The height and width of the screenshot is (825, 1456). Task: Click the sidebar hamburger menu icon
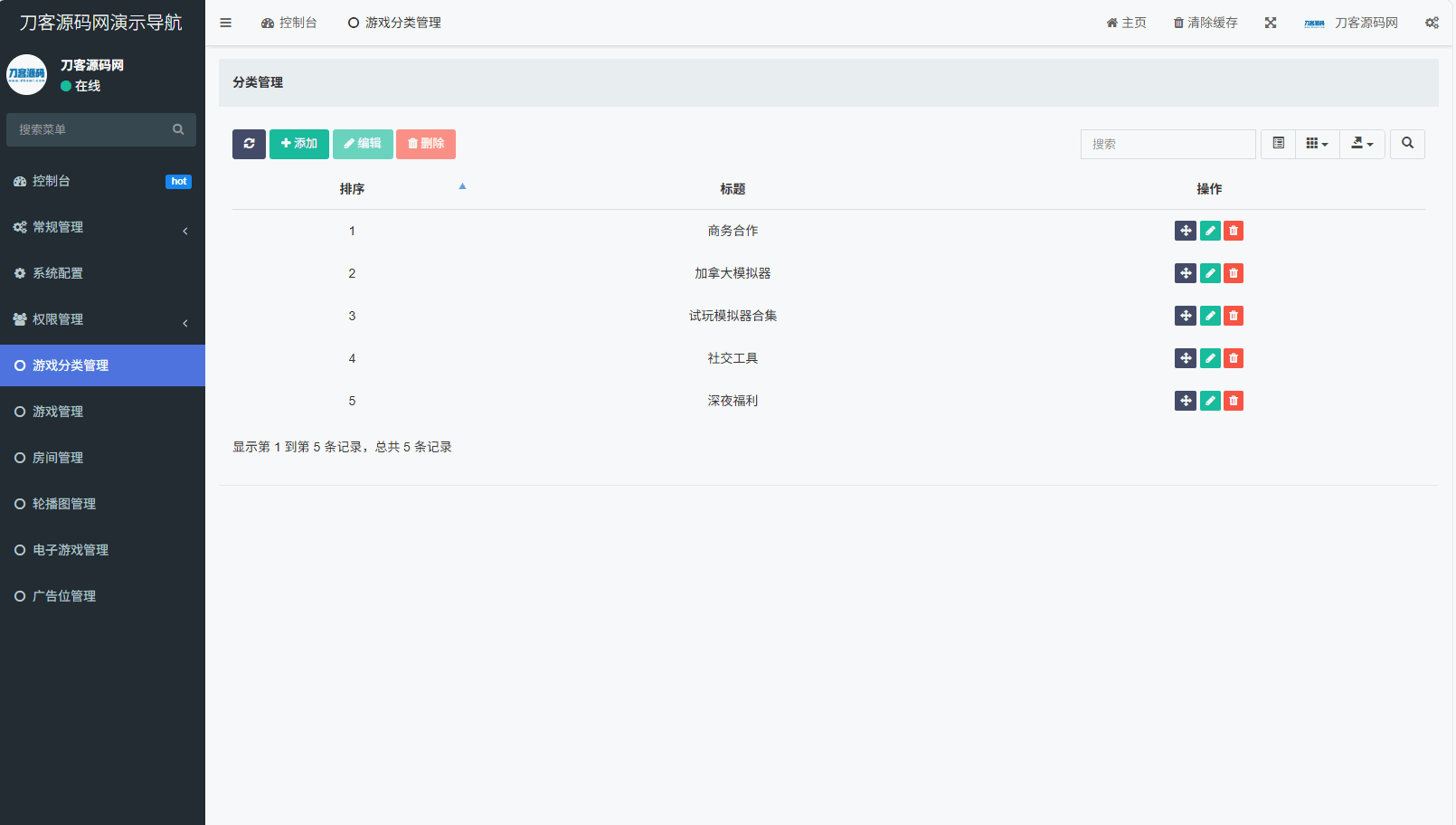tap(226, 23)
